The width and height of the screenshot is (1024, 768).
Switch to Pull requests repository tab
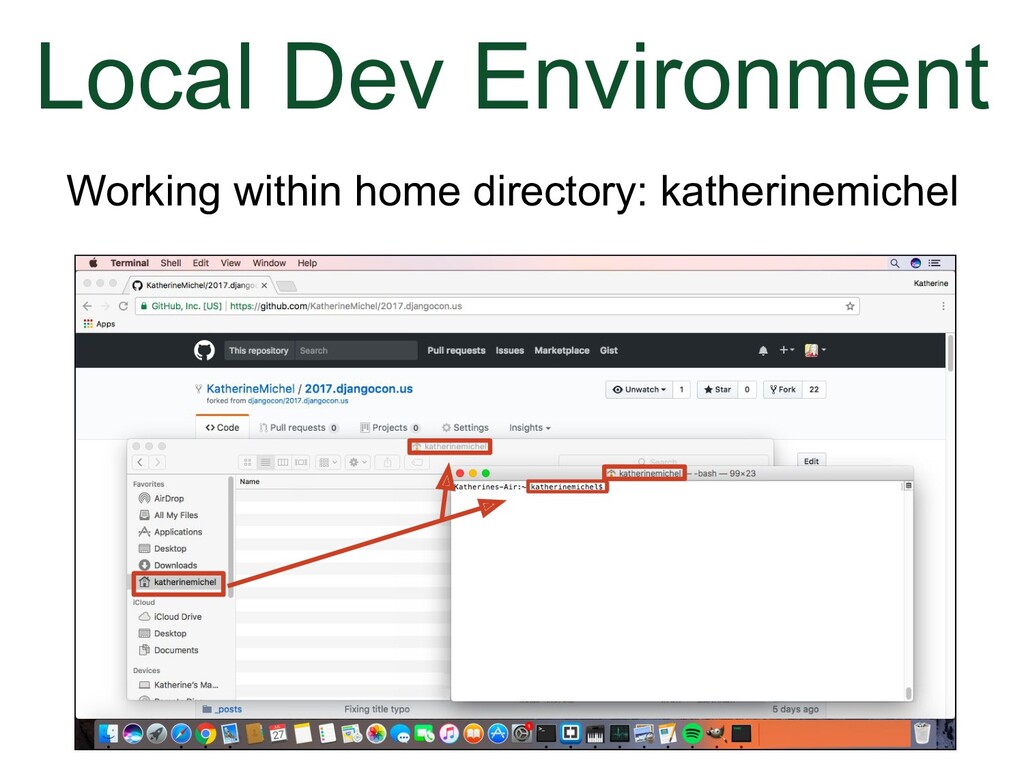(298, 428)
